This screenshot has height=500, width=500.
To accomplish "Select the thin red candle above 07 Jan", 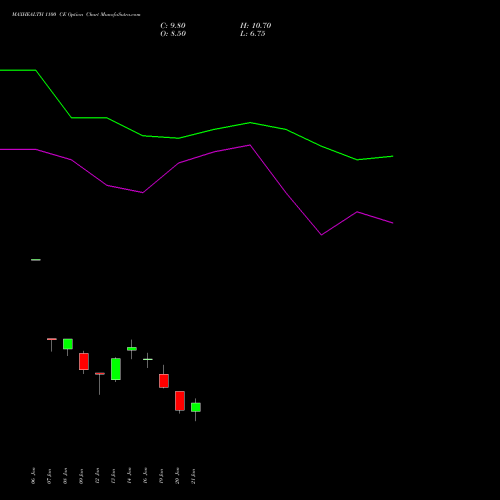I will [x=52, y=339].
